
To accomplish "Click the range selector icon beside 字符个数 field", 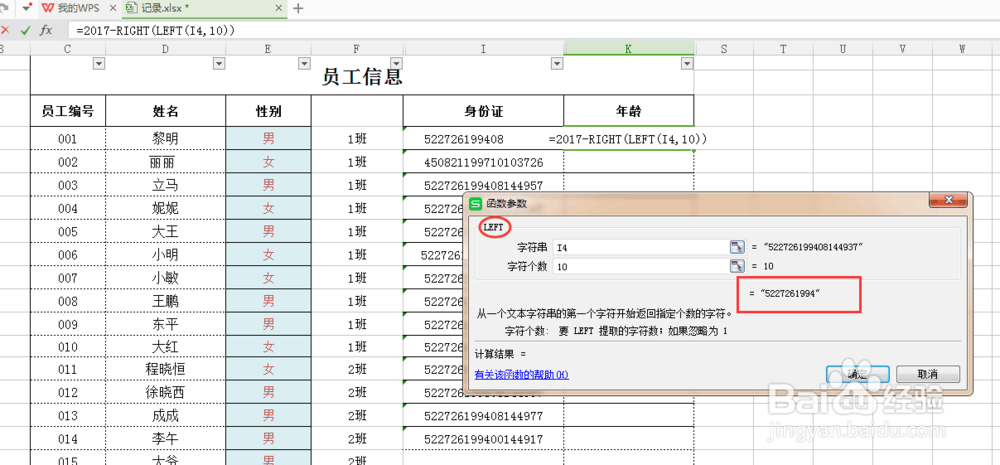I will 737,266.
